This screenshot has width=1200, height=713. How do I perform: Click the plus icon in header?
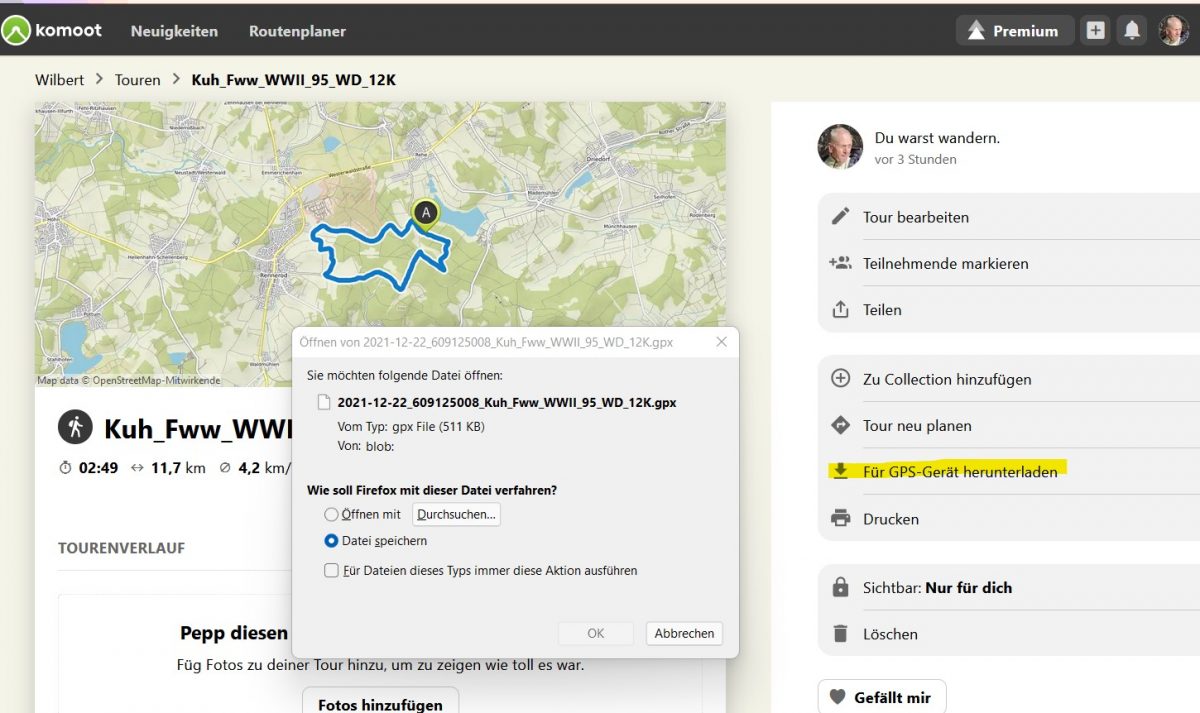tap(1096, 30)
